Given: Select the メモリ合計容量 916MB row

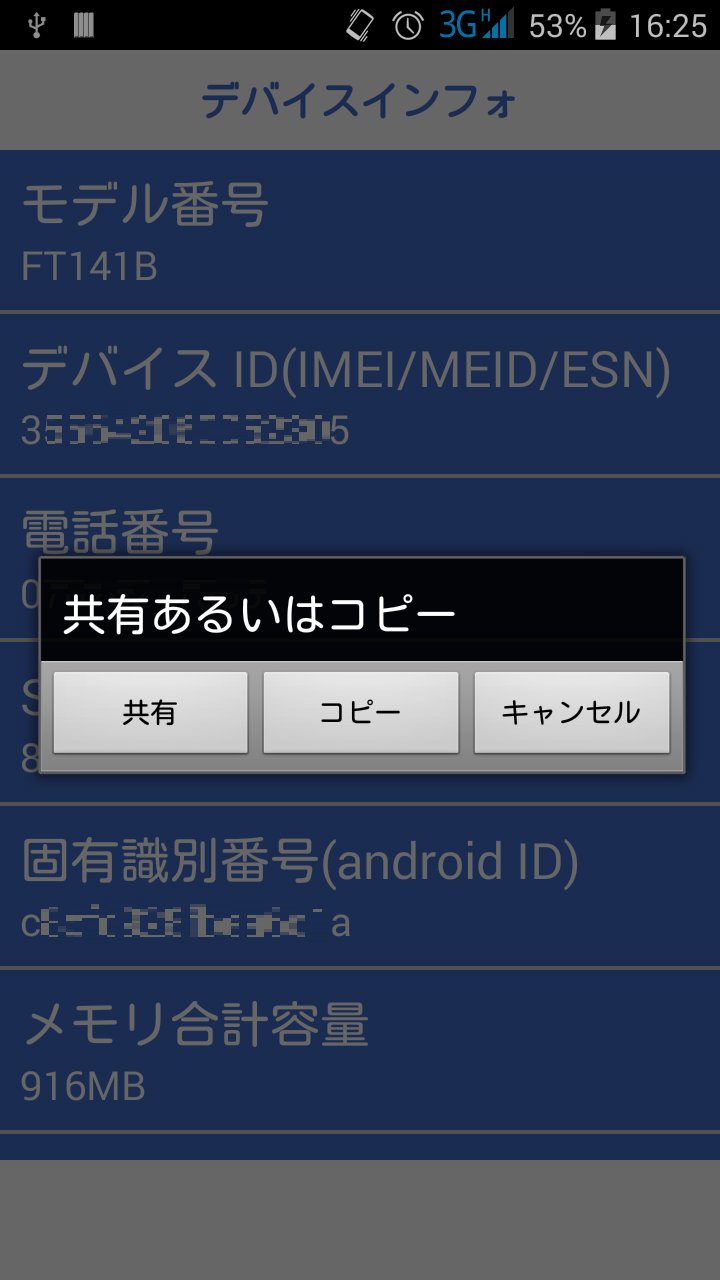Looking at the screenshot, I should [x=360, y=1050].
